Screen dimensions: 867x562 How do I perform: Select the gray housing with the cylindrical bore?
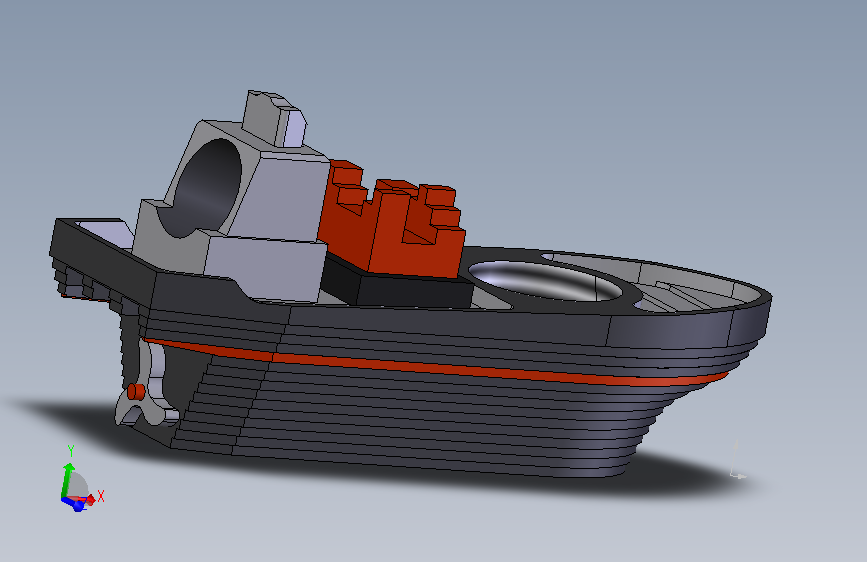pyautogui.click(x=232, y=213)
